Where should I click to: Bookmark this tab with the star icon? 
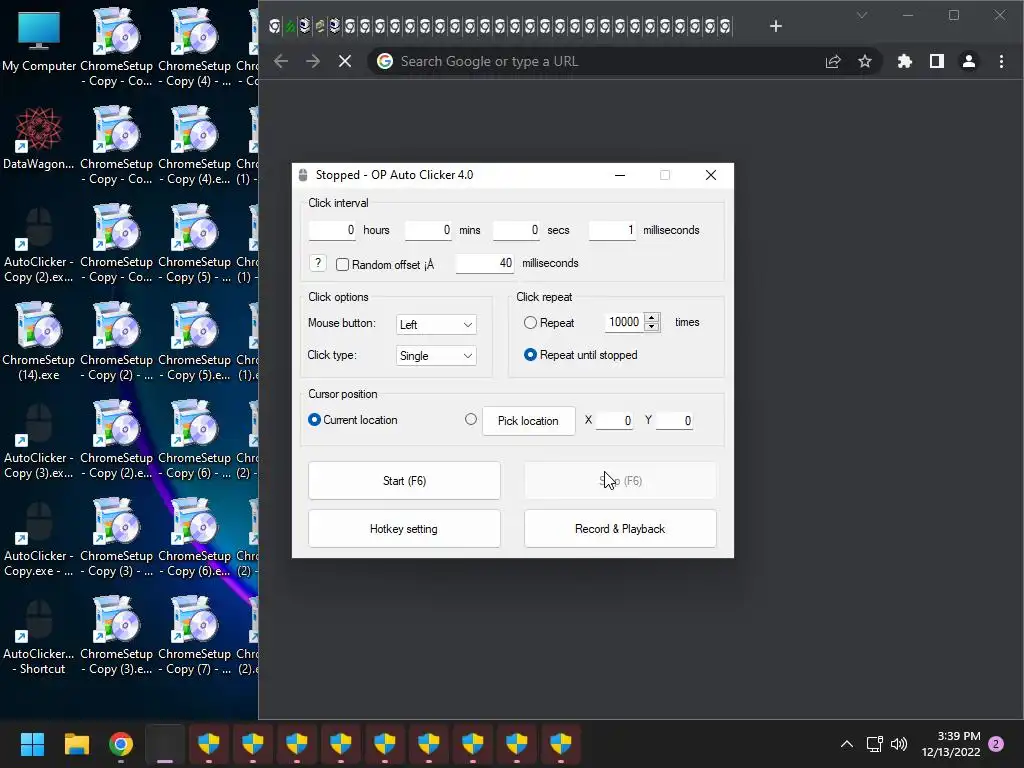coord(865,61)
